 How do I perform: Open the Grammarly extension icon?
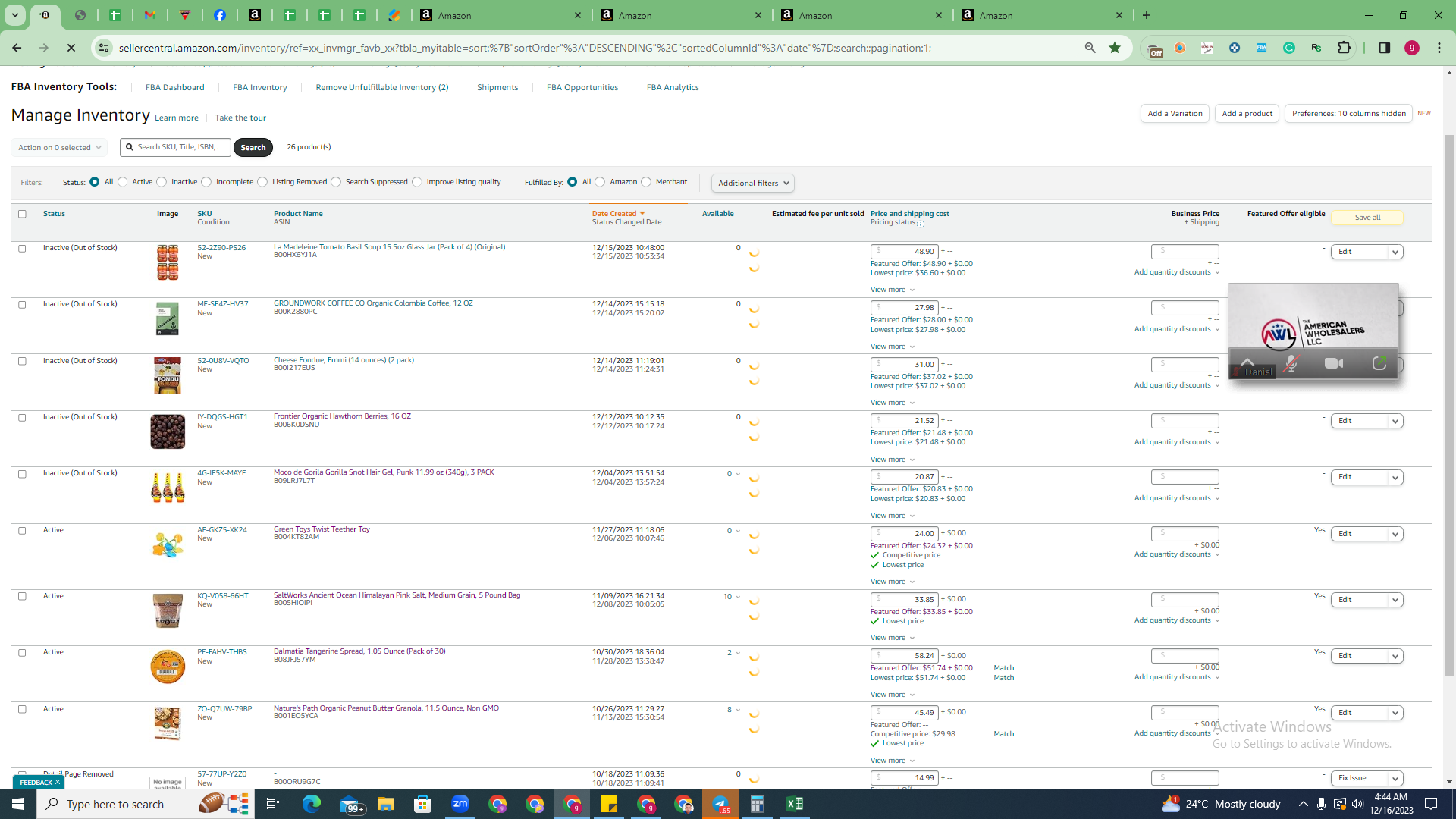tap(1289, 48)
